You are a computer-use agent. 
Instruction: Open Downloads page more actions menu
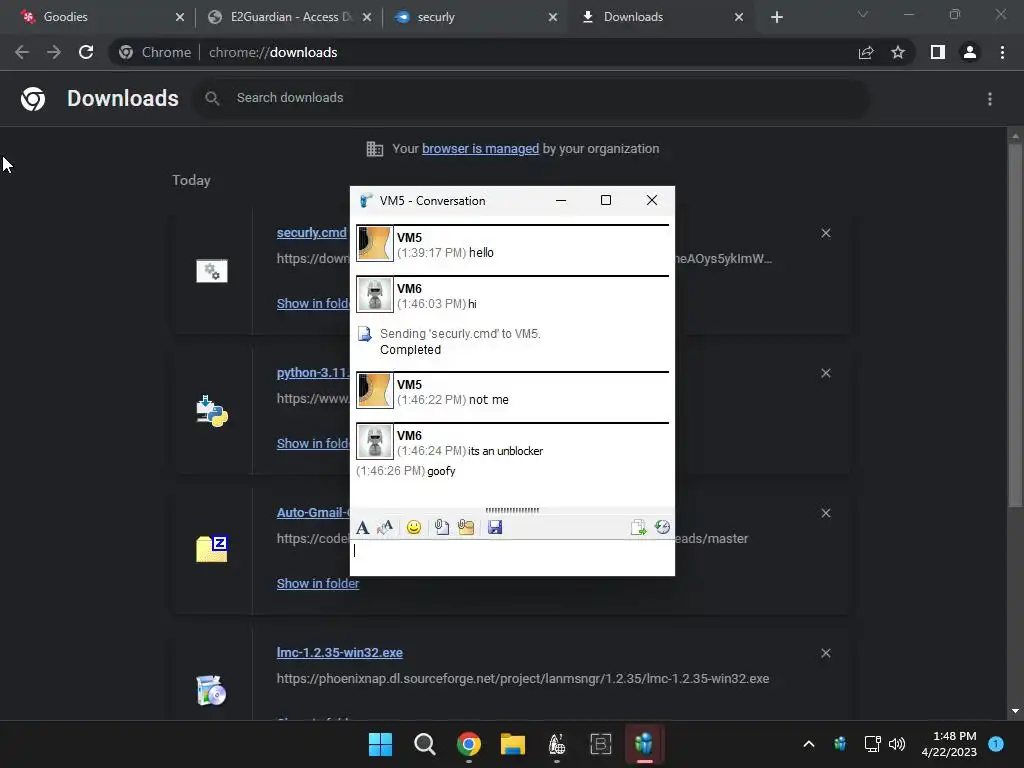[x=990, y=99]
